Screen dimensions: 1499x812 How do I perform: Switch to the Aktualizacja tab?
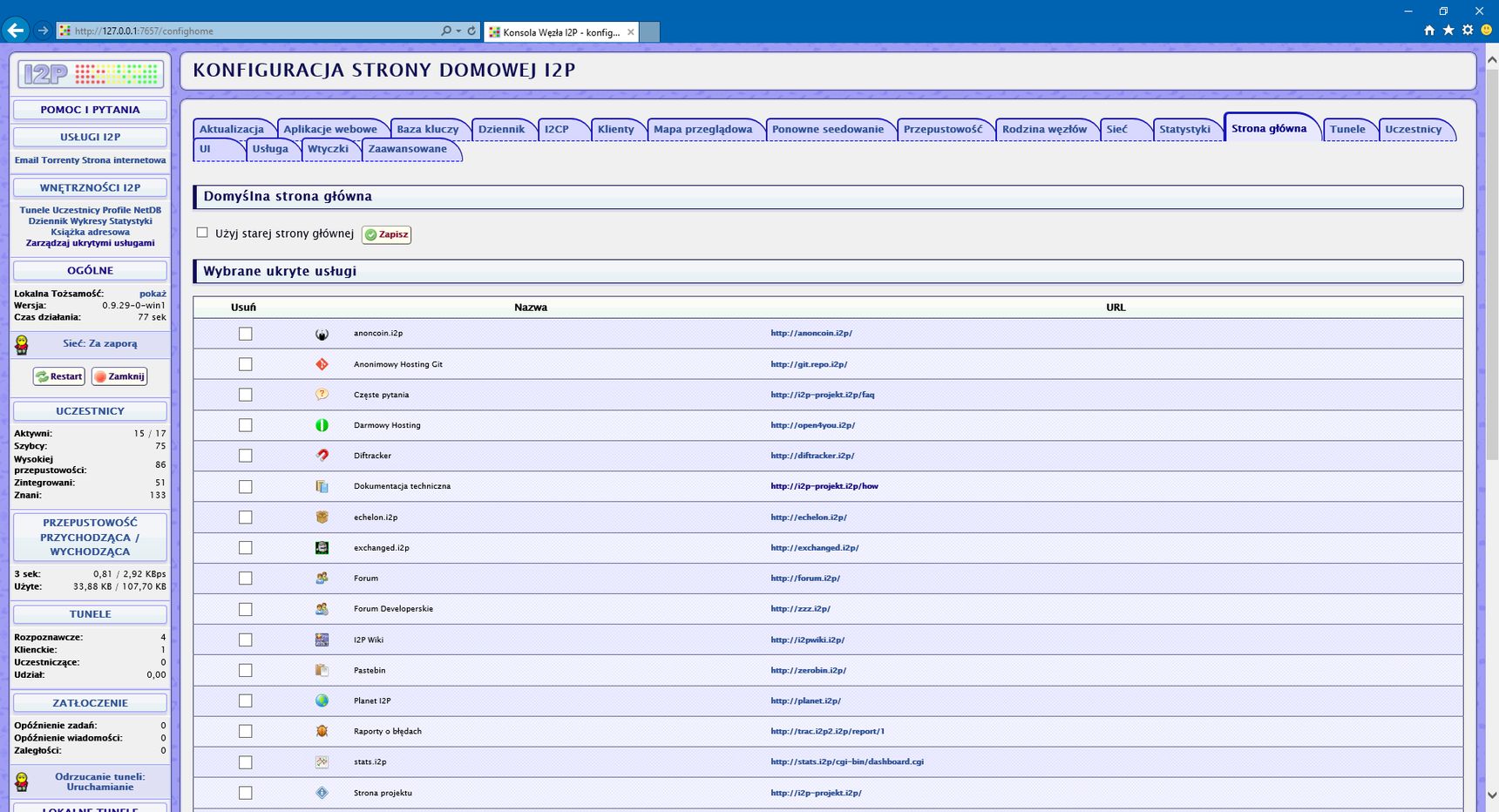pyautogui.click(x=232, y=129)
